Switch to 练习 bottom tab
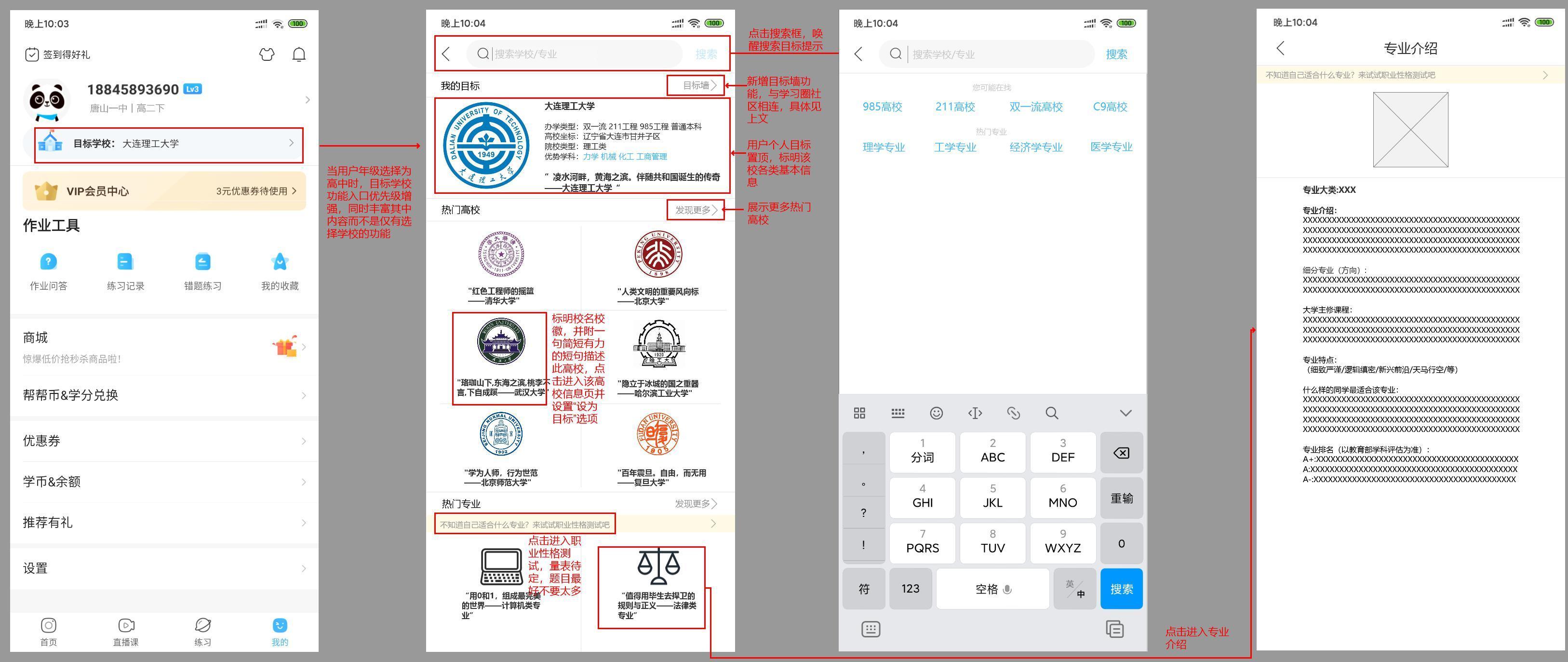The width and height of the screenshot is (1568, 662). pos(203,632)
